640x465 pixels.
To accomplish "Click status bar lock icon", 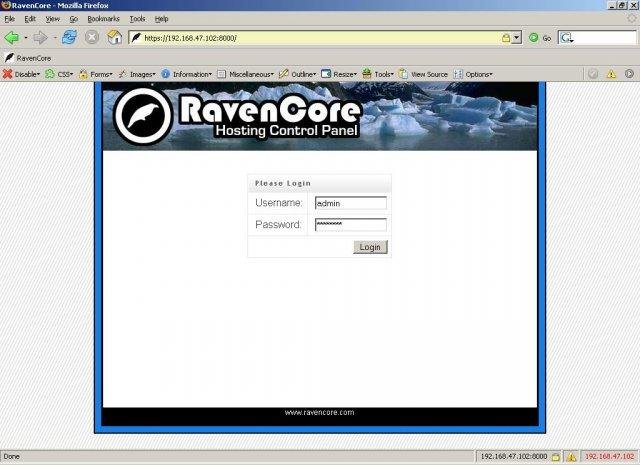I will click(x=556, y=456).
